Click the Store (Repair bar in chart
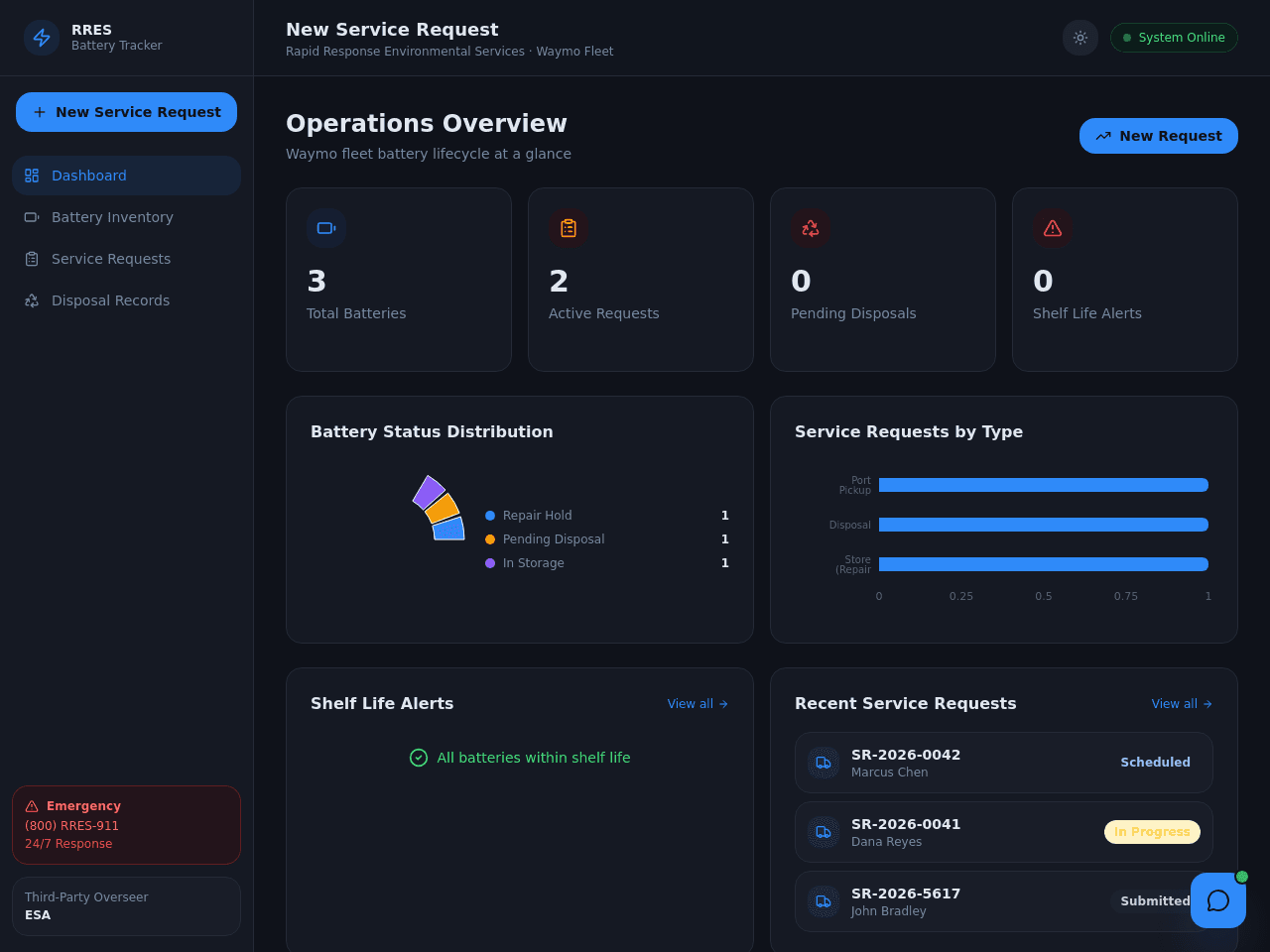Viewport: 1270px width, 952px height. tap(1044, 564)
